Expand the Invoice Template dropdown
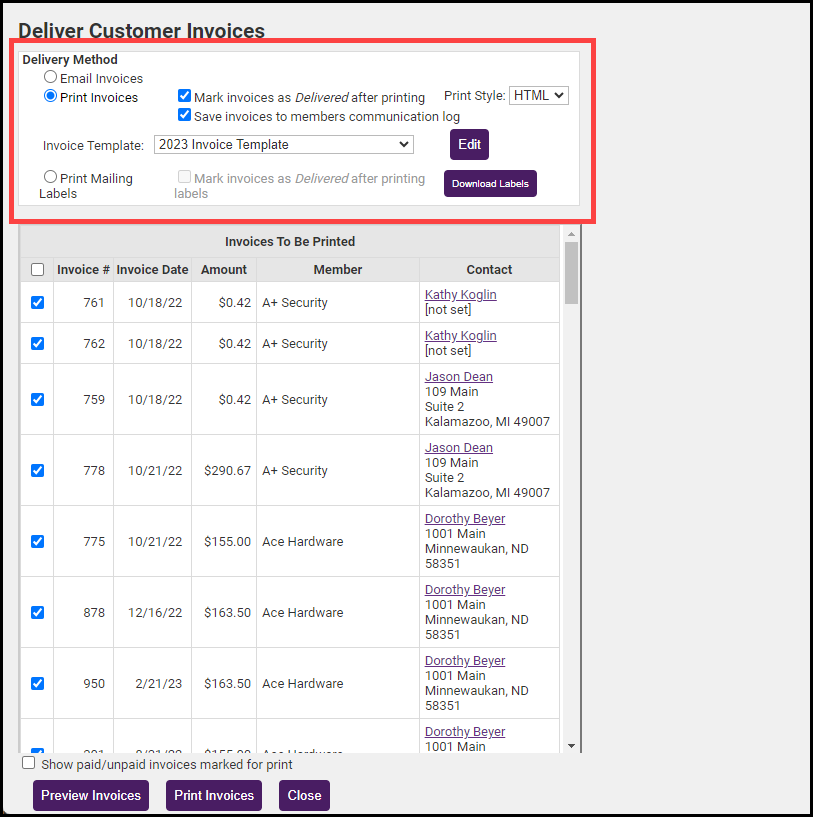Image resolution: width=813 pixels, height=817 pixels. click(x=284, y=144)
